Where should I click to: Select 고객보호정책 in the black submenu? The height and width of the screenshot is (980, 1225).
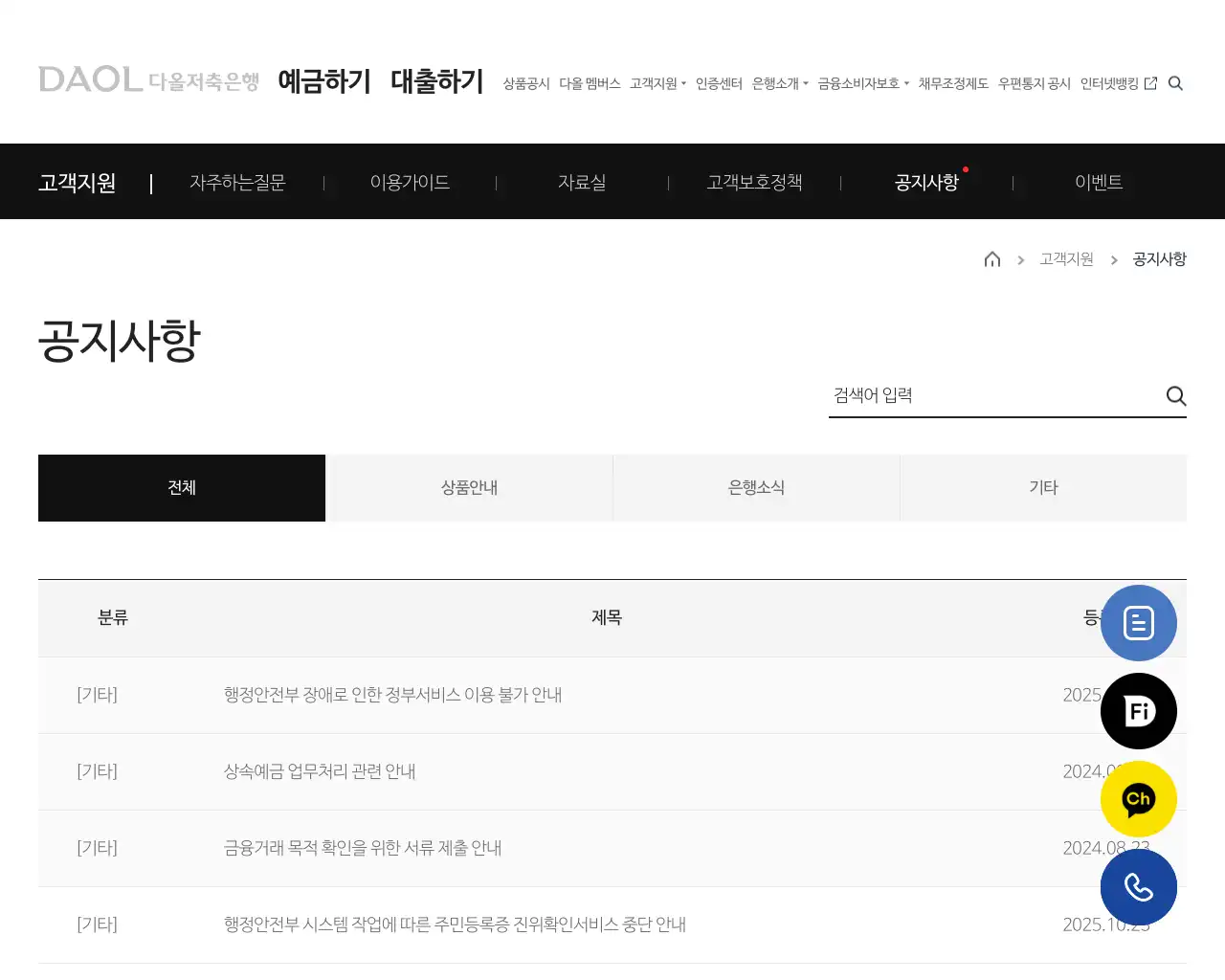click(754, 182)
